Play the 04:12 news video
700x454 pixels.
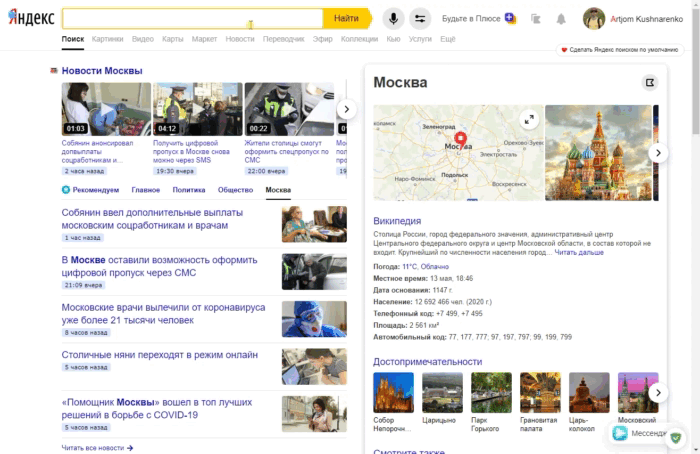point(198,109)
